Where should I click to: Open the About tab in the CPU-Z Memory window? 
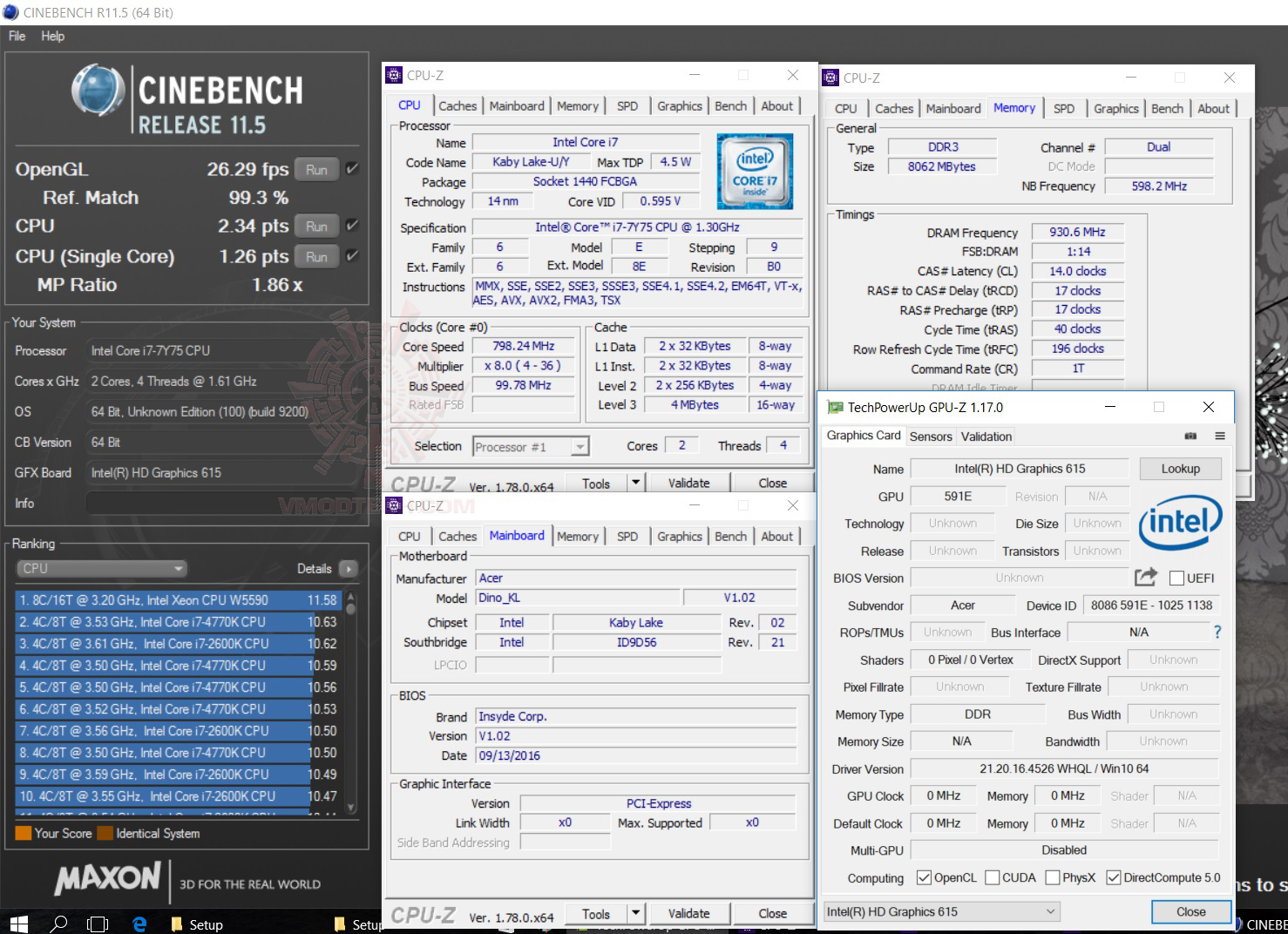pos(1214,108)
